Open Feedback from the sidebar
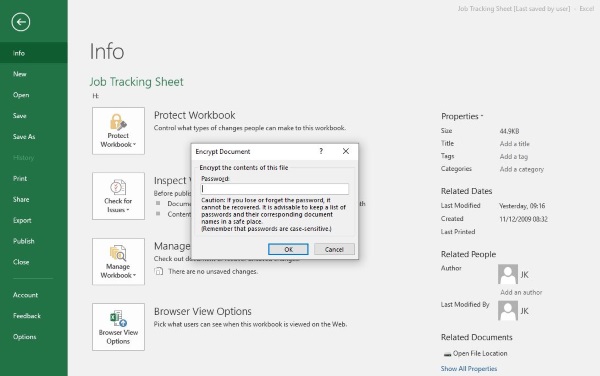600x376 pixels. 34,316
